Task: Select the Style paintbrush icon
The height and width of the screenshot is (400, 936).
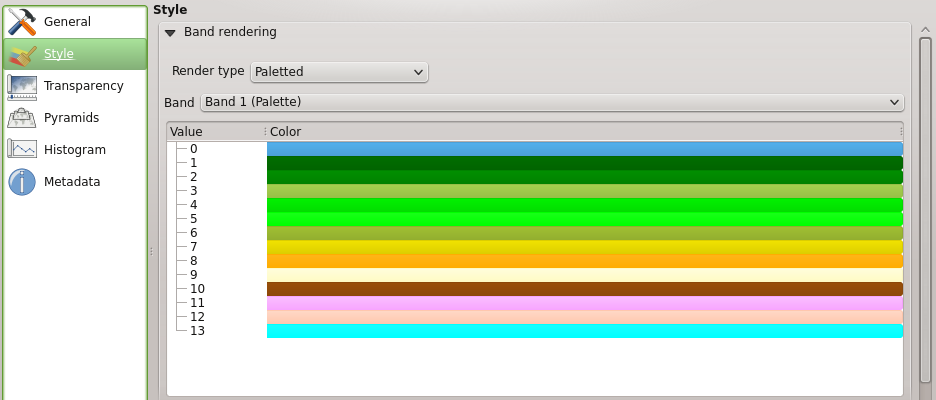Action: pos(22,54)
